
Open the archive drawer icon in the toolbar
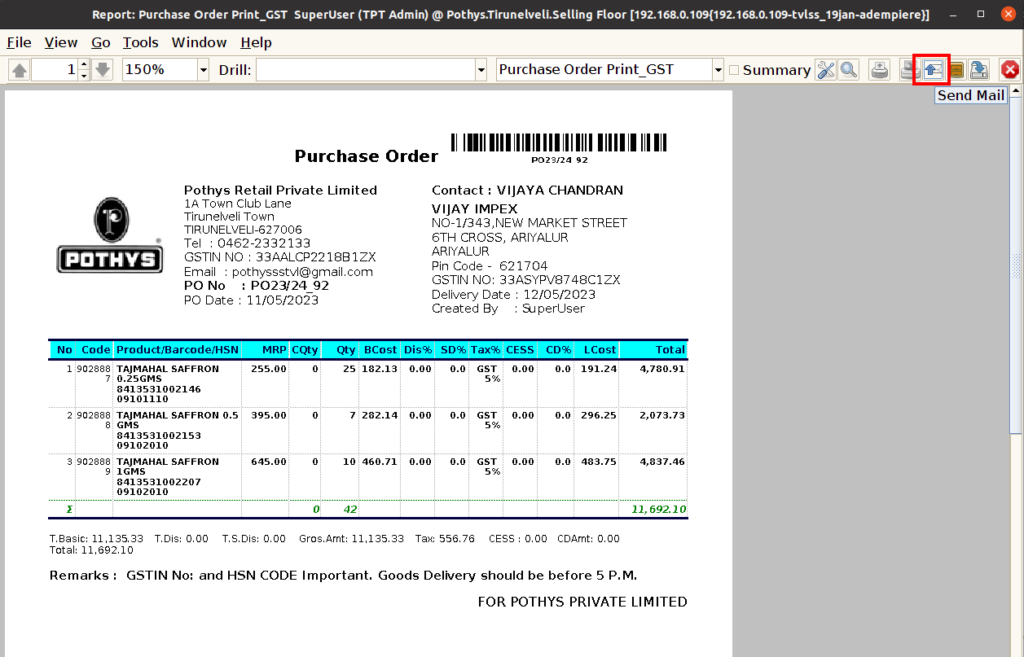coord(956,70)
